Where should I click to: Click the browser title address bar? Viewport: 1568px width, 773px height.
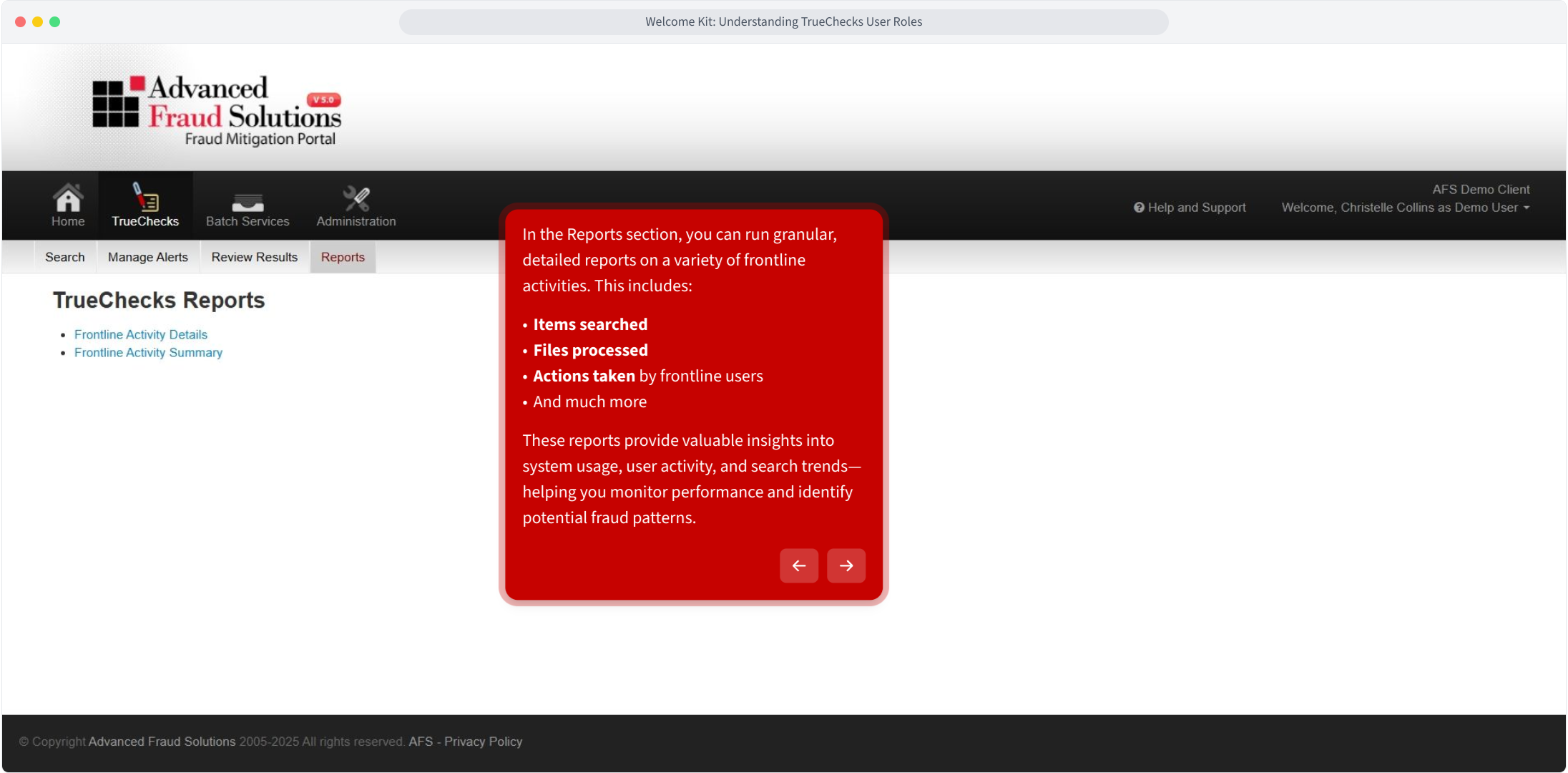click(783, 21)
